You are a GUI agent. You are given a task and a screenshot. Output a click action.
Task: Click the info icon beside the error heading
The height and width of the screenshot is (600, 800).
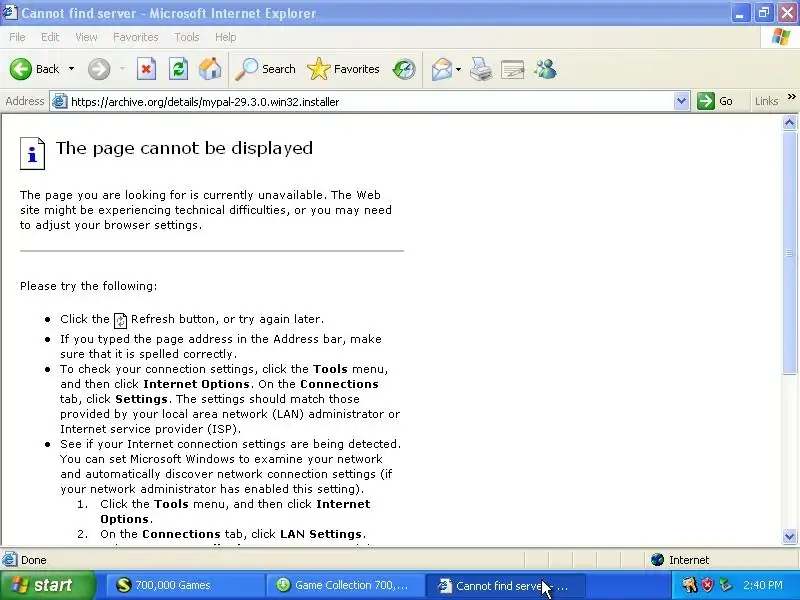32,153
